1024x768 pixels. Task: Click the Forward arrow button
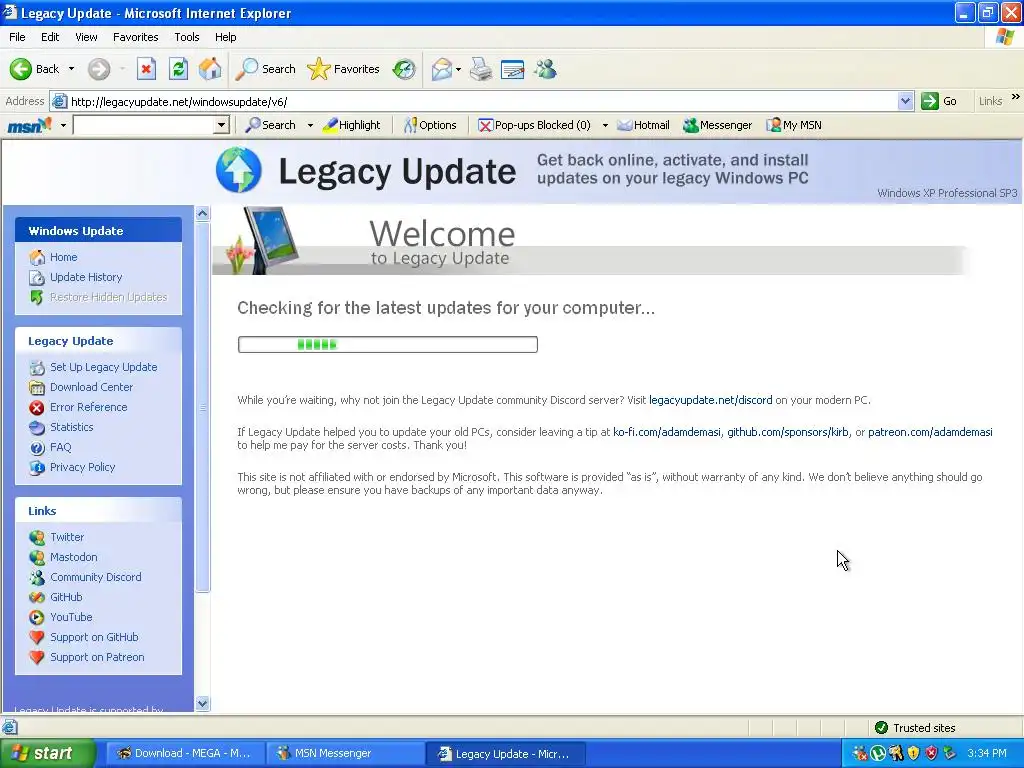click(x=99, y=69)
